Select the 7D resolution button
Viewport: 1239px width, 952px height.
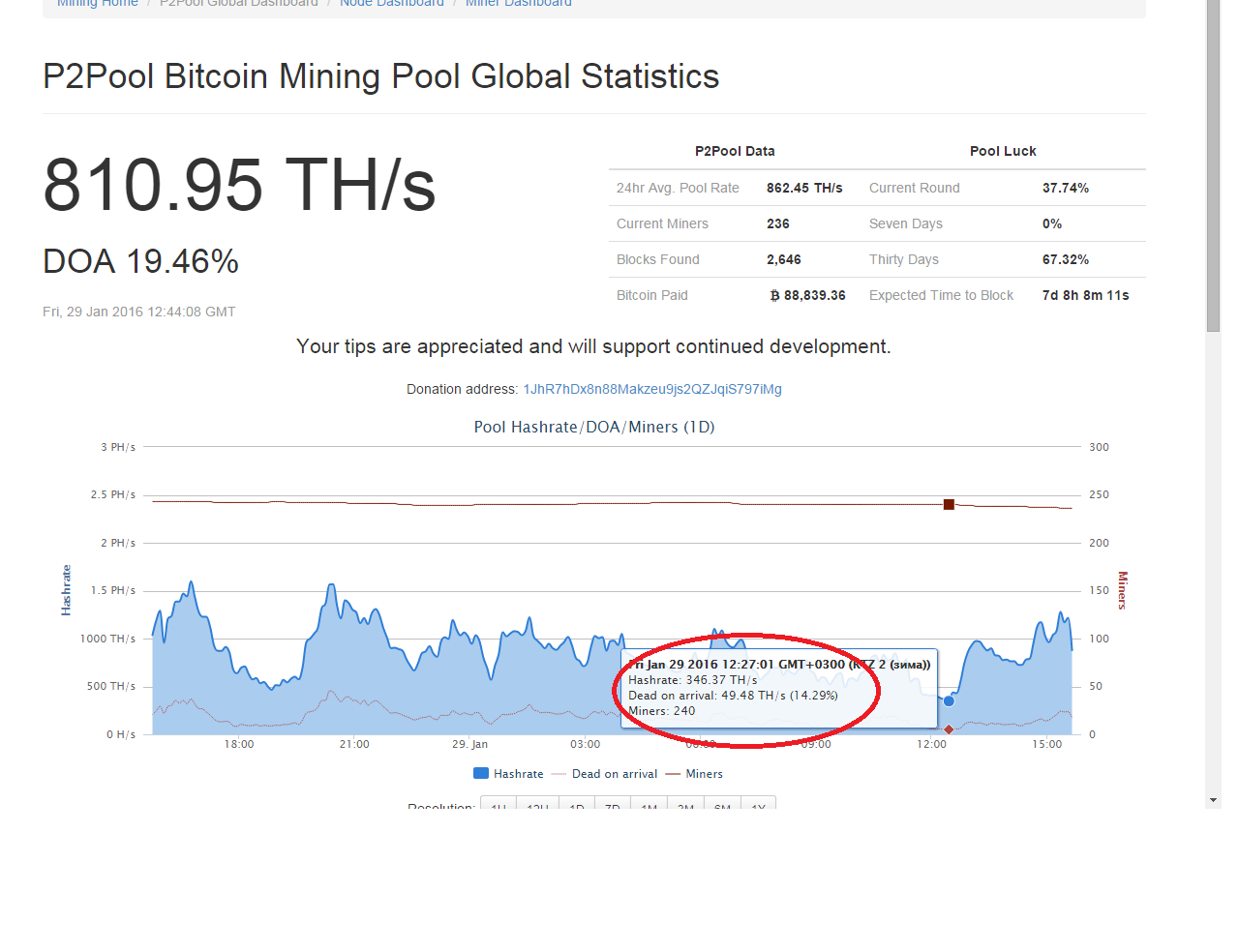[x=613, y=805]
